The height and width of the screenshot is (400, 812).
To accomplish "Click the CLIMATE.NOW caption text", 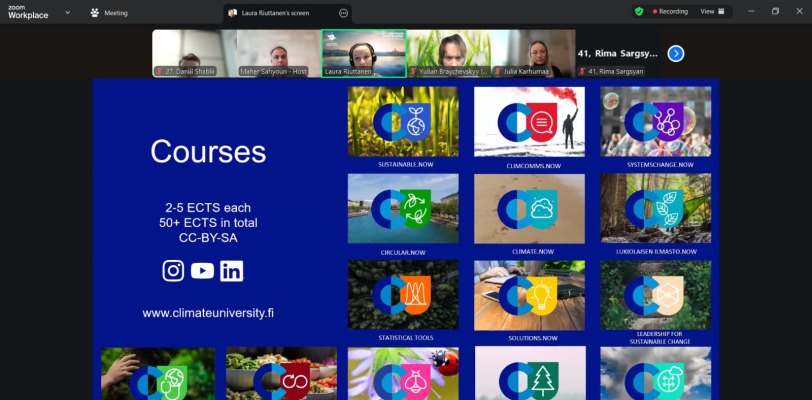I will pos(533,252).
